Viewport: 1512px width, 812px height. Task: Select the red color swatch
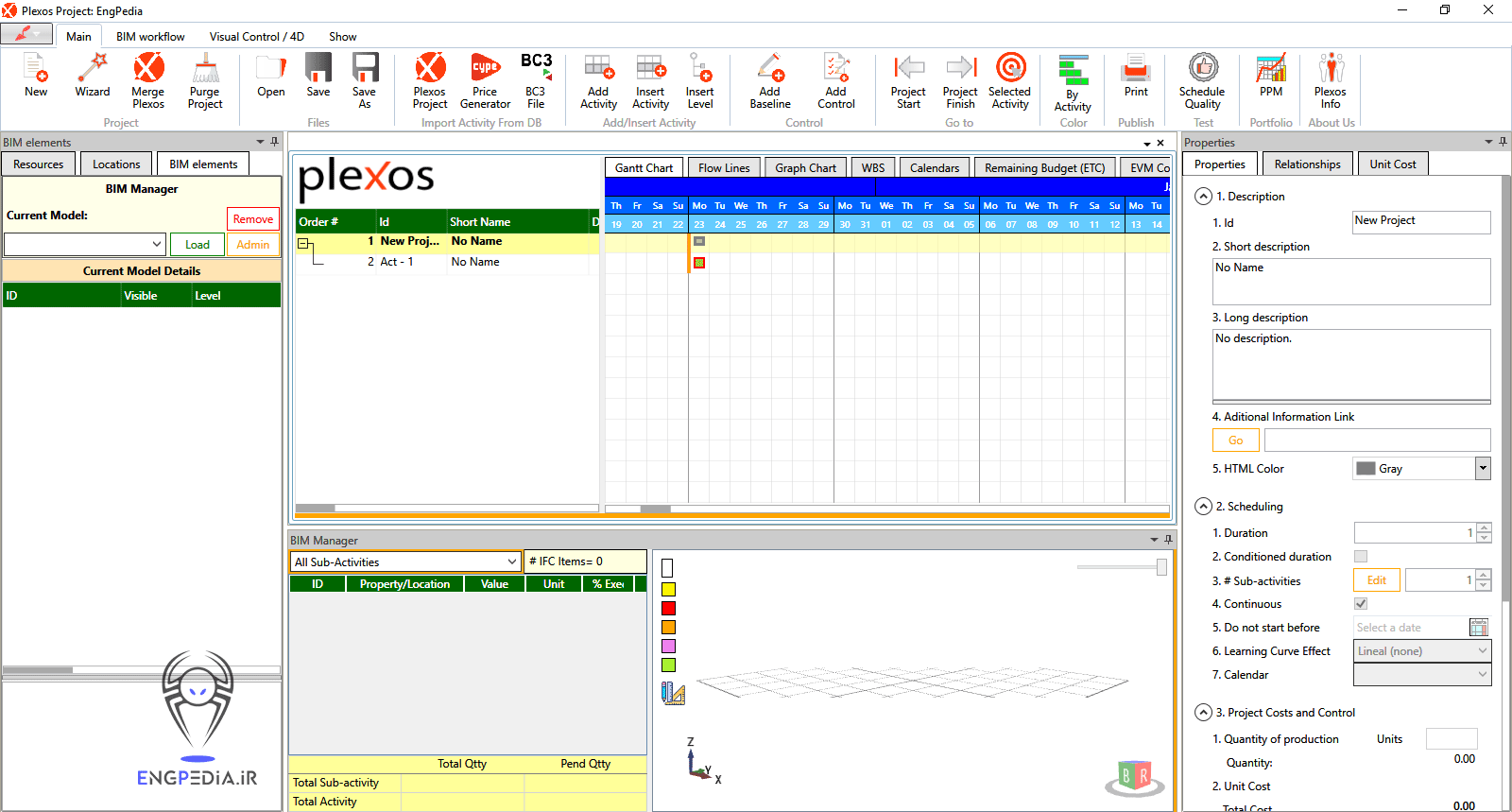[x=668, y=608]
